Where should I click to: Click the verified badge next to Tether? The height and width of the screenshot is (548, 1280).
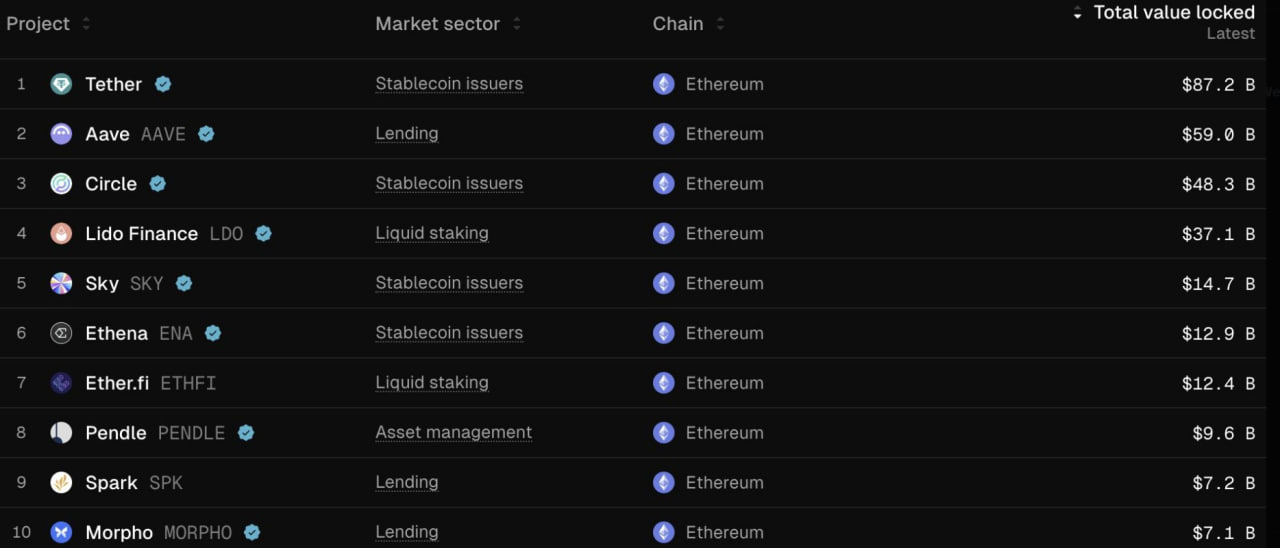pyautogui.click(x=163, y=84)
